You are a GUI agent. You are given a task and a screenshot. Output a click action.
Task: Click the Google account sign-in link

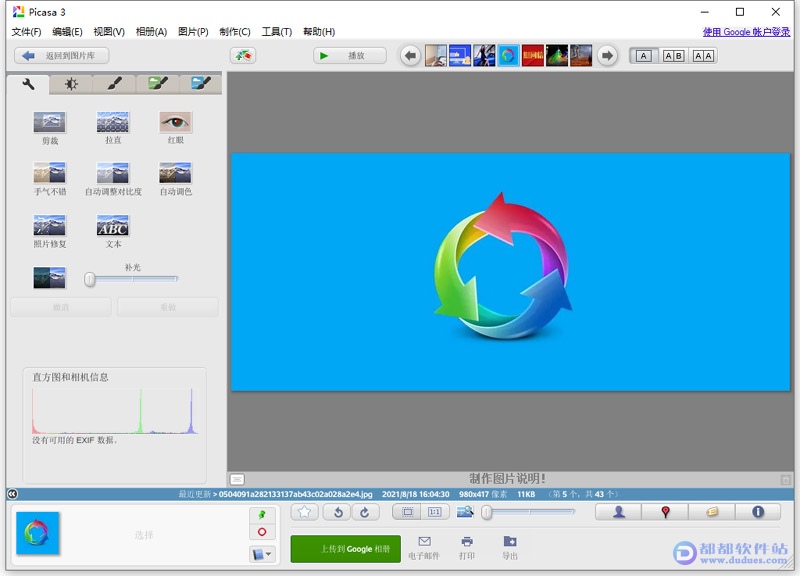point(746,32)
